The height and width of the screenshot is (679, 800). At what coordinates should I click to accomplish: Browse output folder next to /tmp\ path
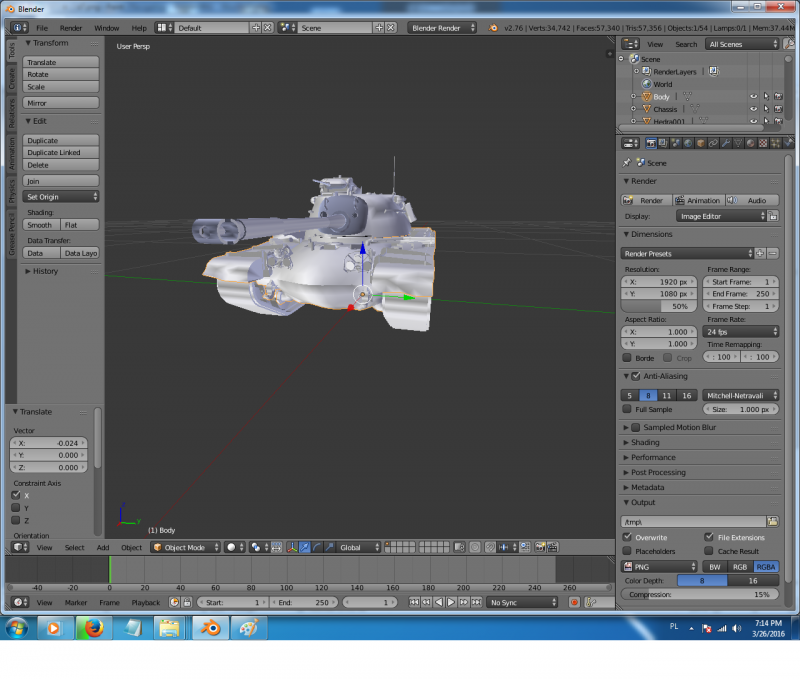[x=772, y=521]
